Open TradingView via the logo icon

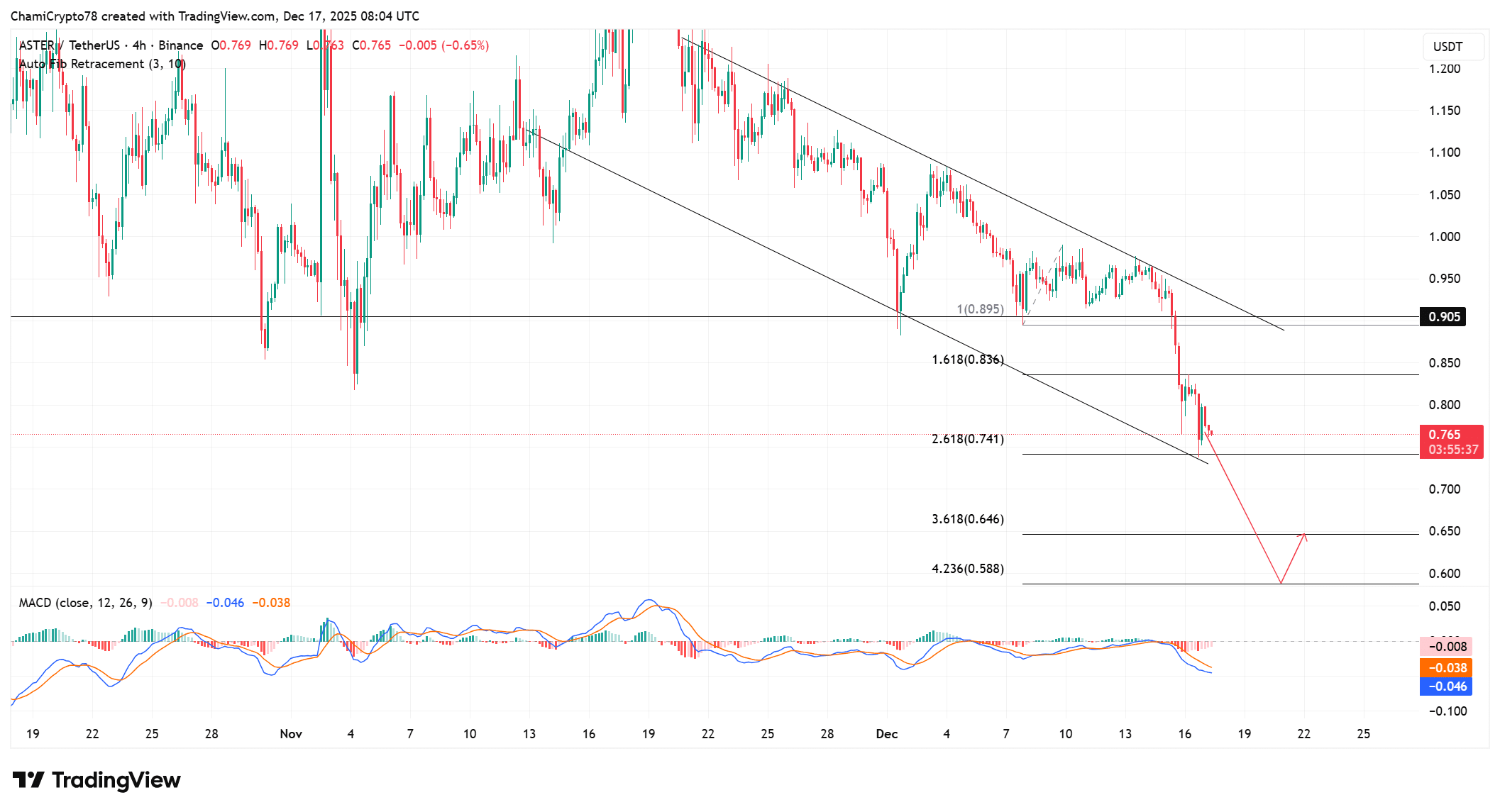pyautogui.click(x=27, y=780)
